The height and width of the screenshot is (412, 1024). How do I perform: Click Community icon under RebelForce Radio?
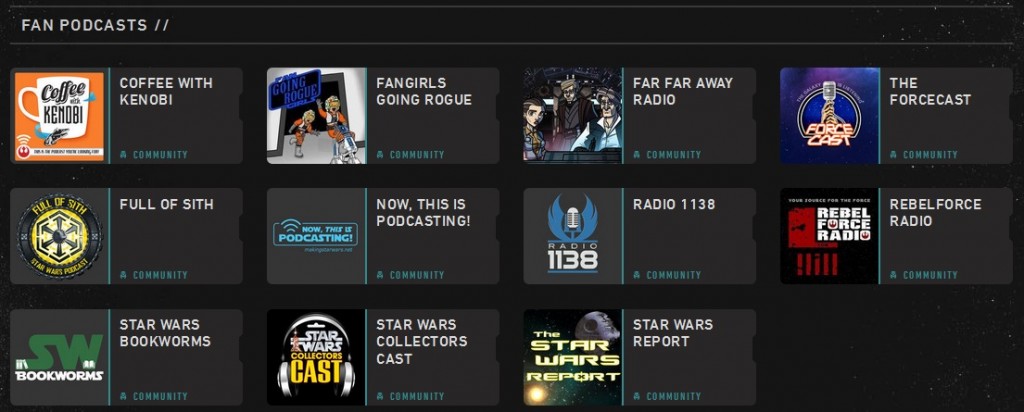tap(893, 276)
